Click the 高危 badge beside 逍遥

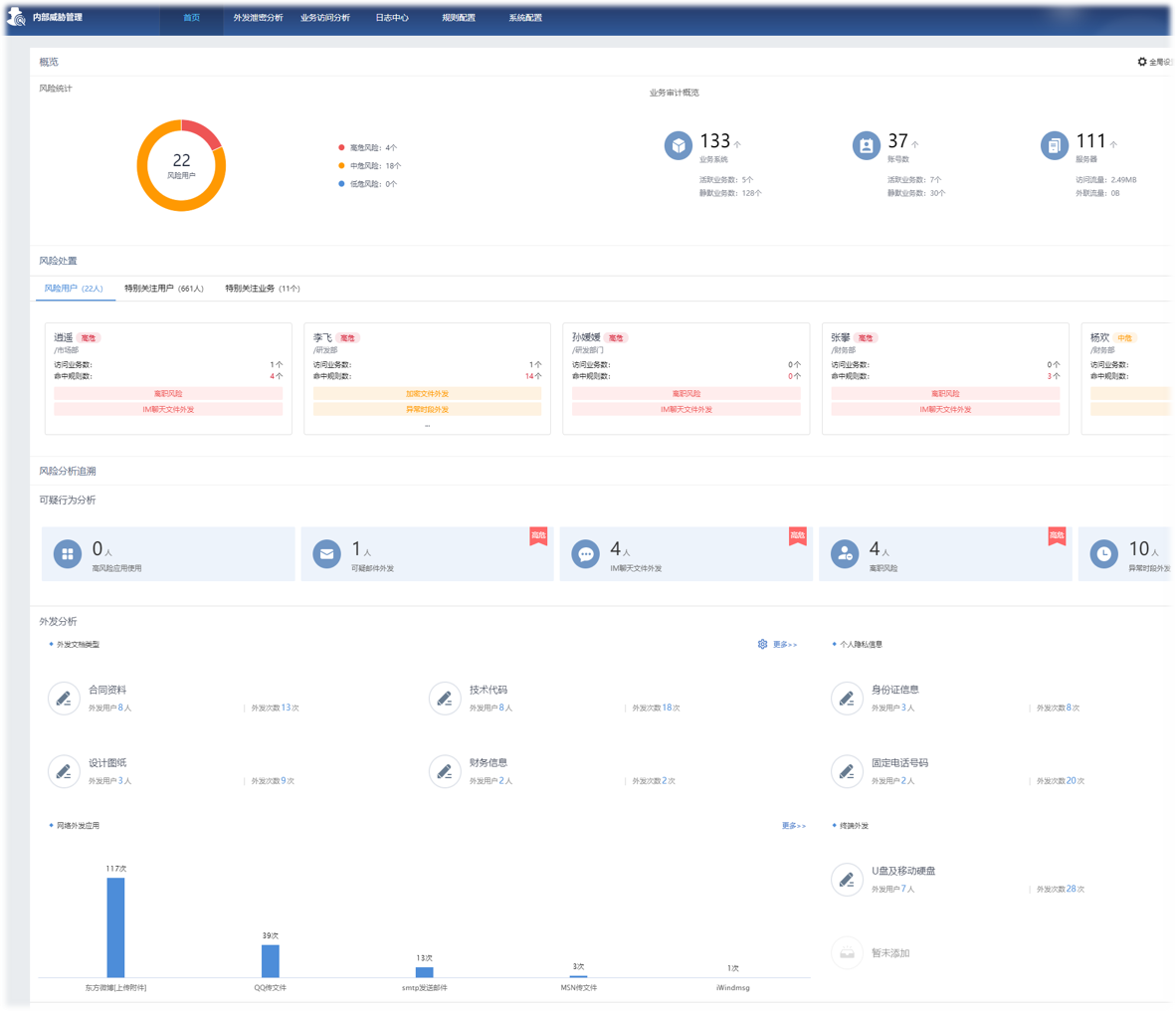pyautogui.click(x=88, y=337)
